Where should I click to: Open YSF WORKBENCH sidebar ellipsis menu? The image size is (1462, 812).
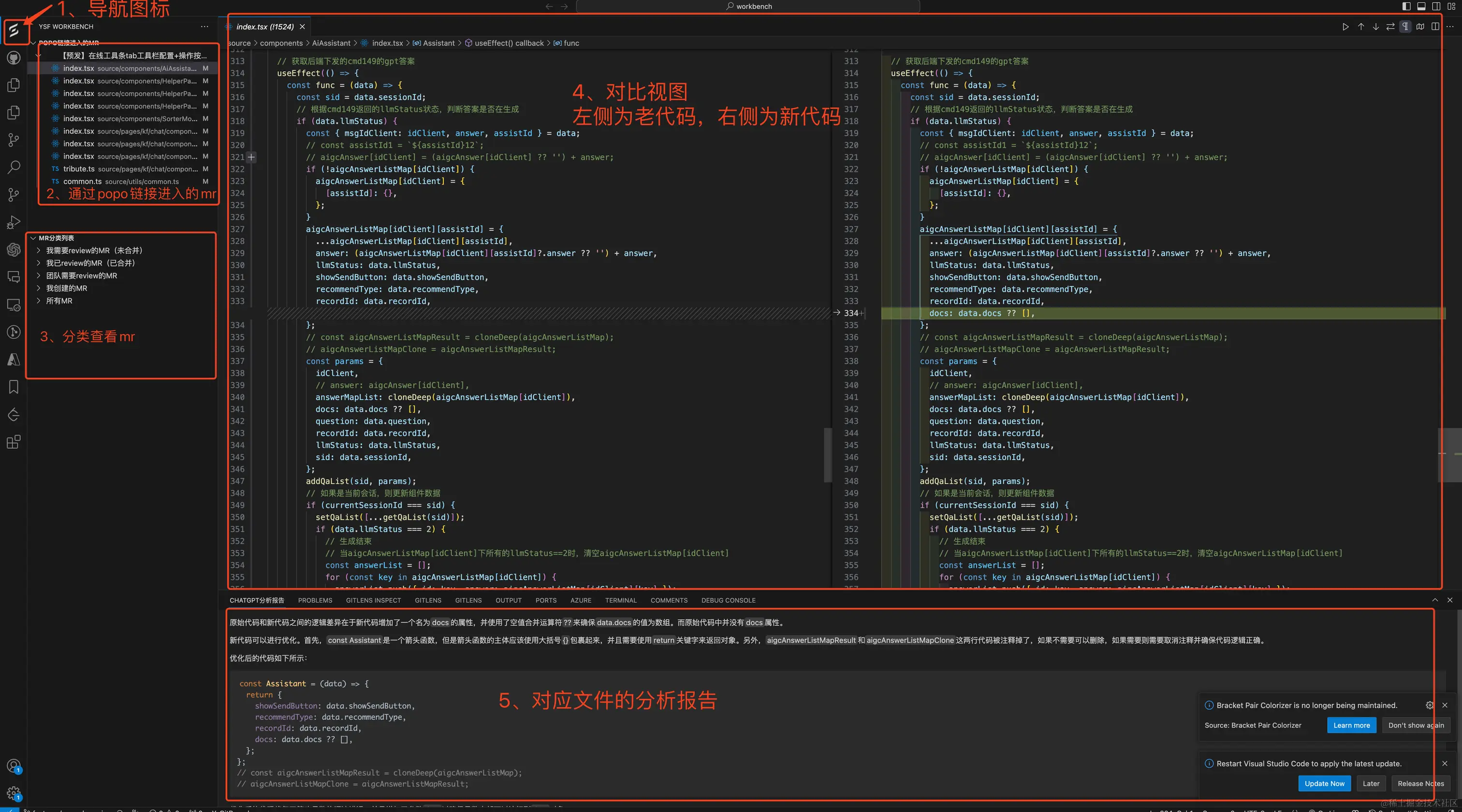pyautogui.click(x=205, y=27)
